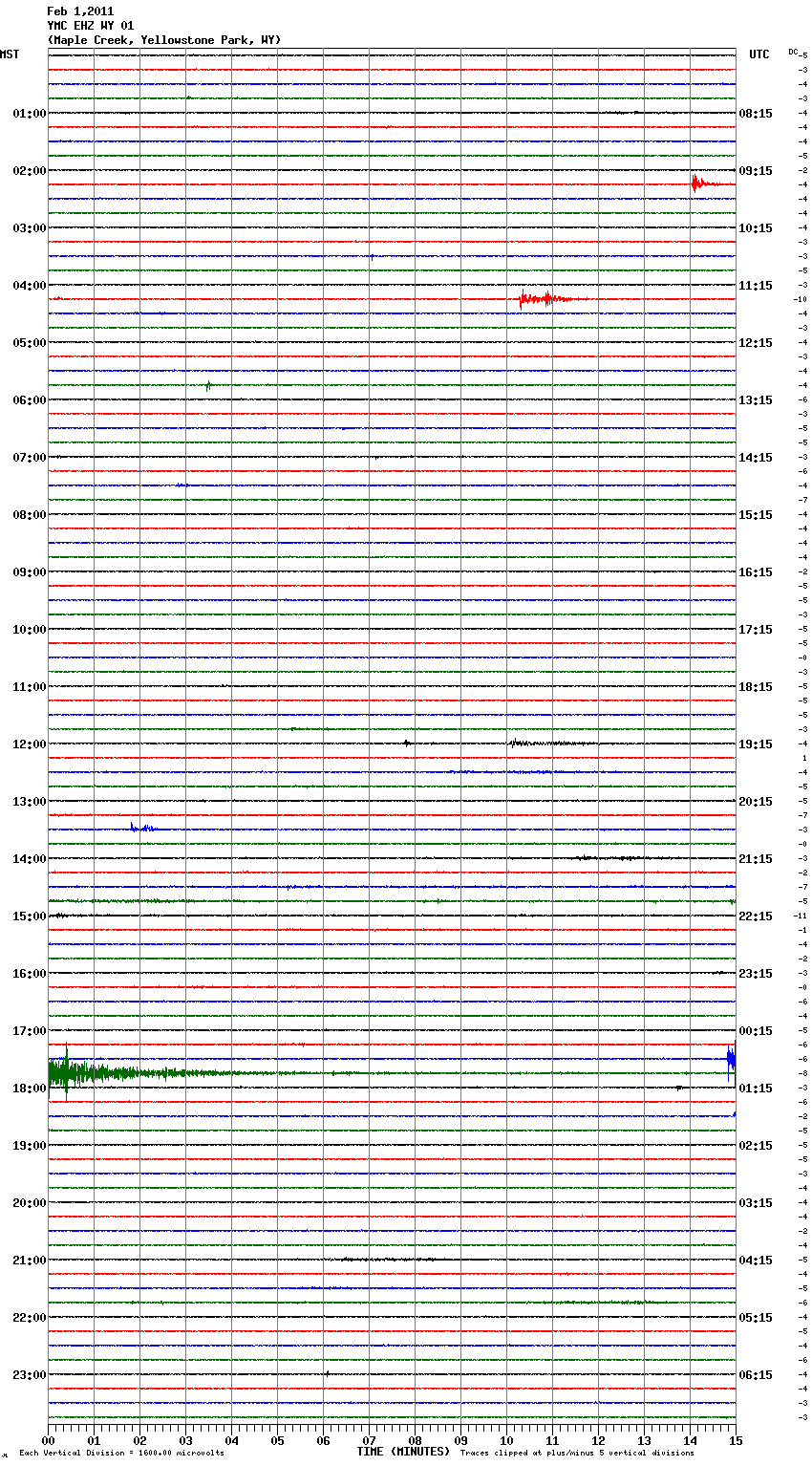Screen dimensions: 812x1466
Task: Click the blue seismic event on the 13:30 trace
Action: (x=145, y=829)
